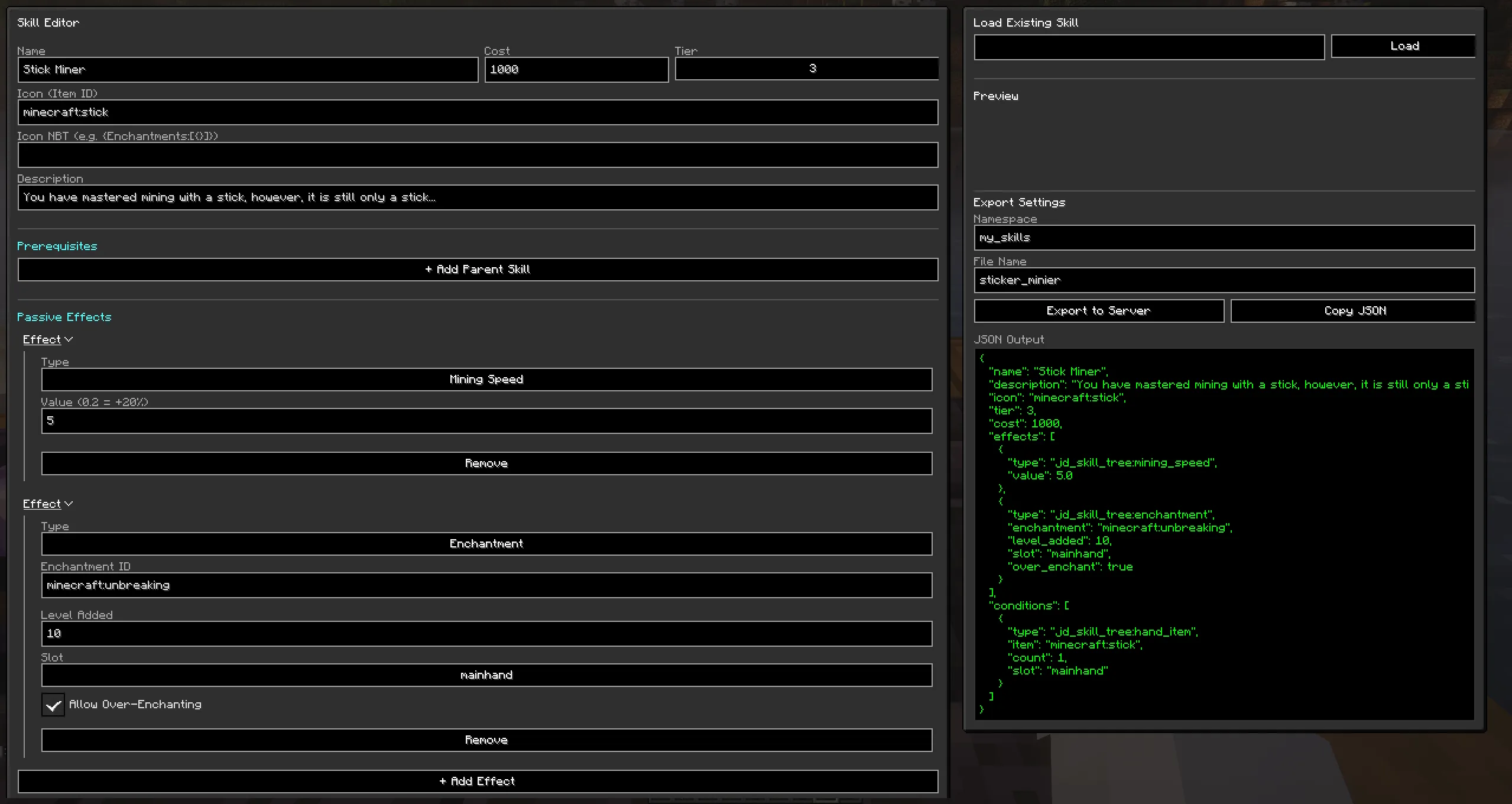Toggle the Allow Over-Enchanting checkbox
This screenshot has height=804, width=1512.
tap(53, 705)
